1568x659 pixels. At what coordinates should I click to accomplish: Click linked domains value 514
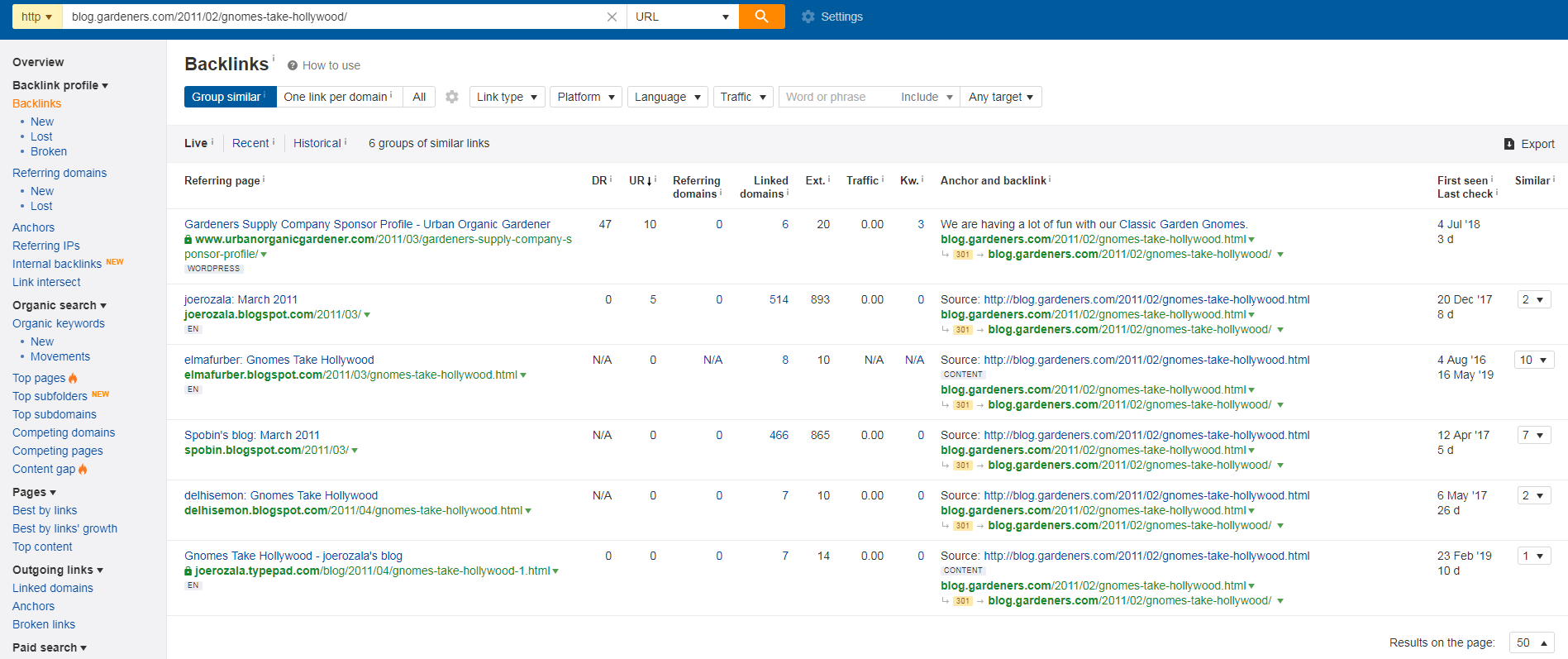pyautogui.click(x=779, y=299)
